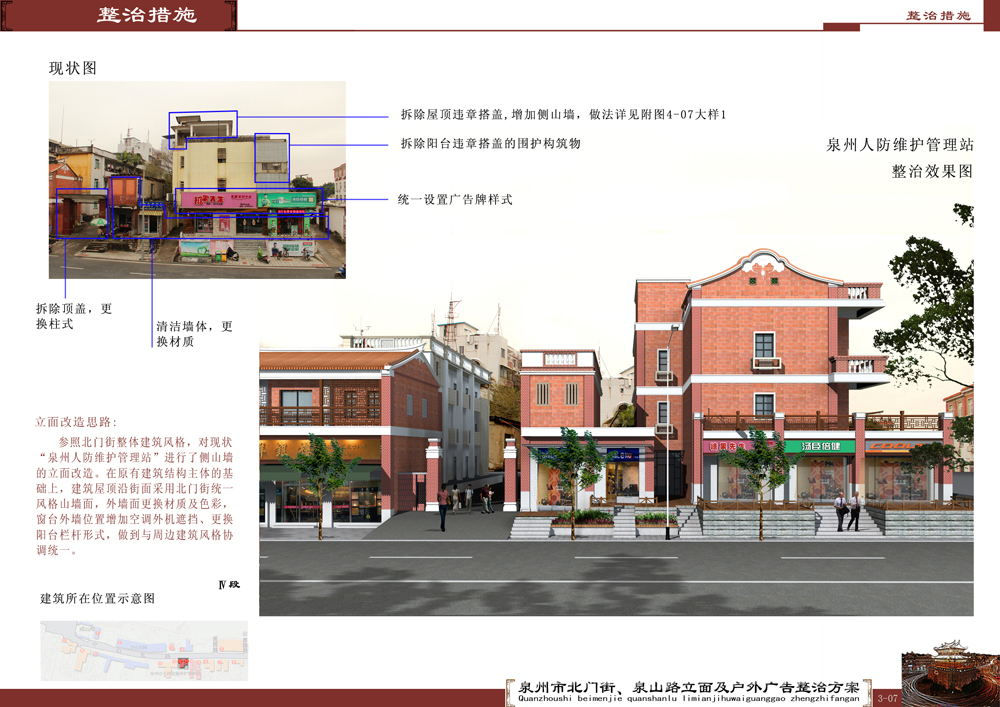Click the blue outline box around the enclosed balcony
Screen dimensions: 1000x707
point(271,158)
